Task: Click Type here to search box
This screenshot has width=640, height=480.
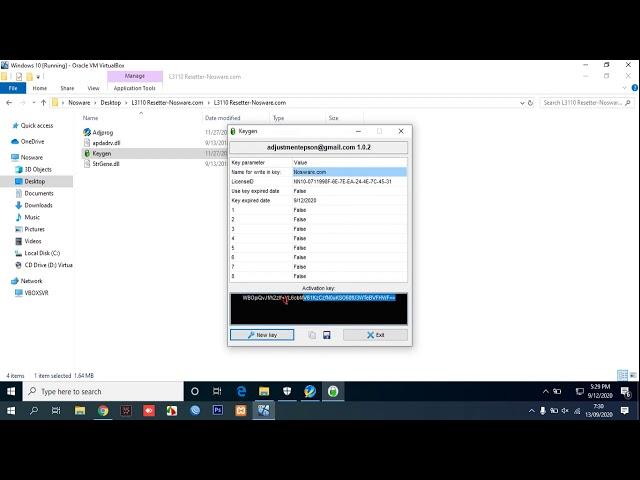Action: tap(103, 391)
